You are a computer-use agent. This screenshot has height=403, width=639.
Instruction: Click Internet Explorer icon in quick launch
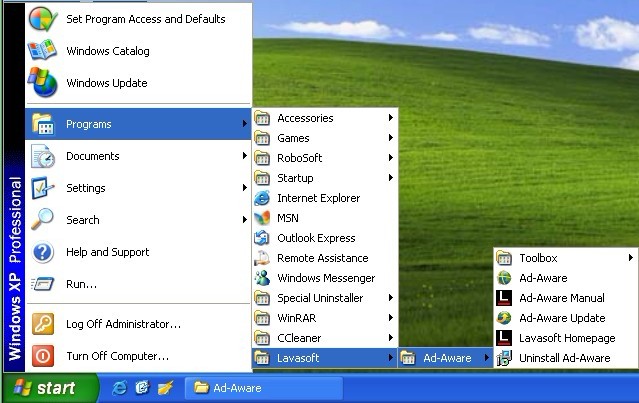tap(120, 388)
